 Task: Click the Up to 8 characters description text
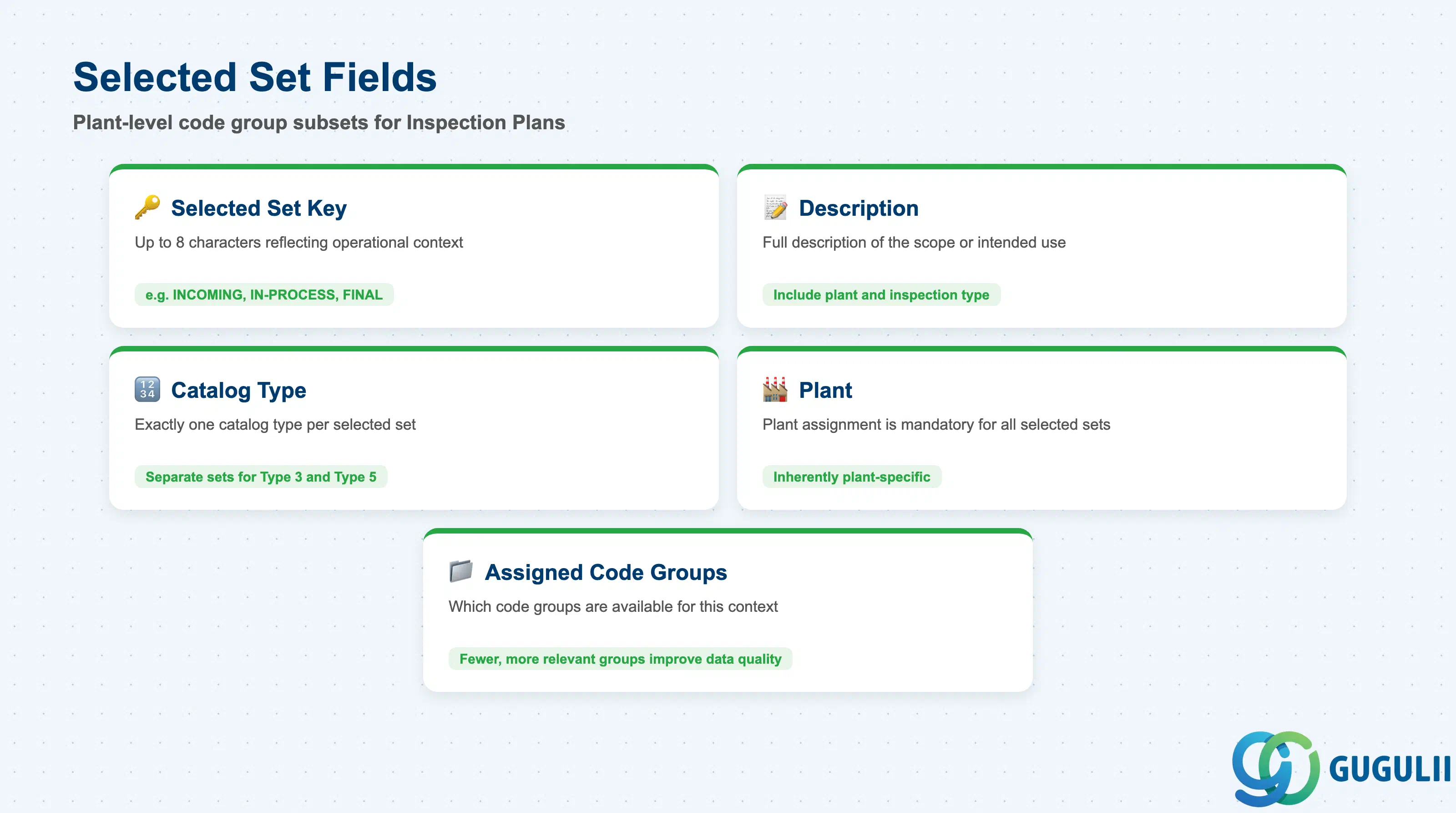298,243
